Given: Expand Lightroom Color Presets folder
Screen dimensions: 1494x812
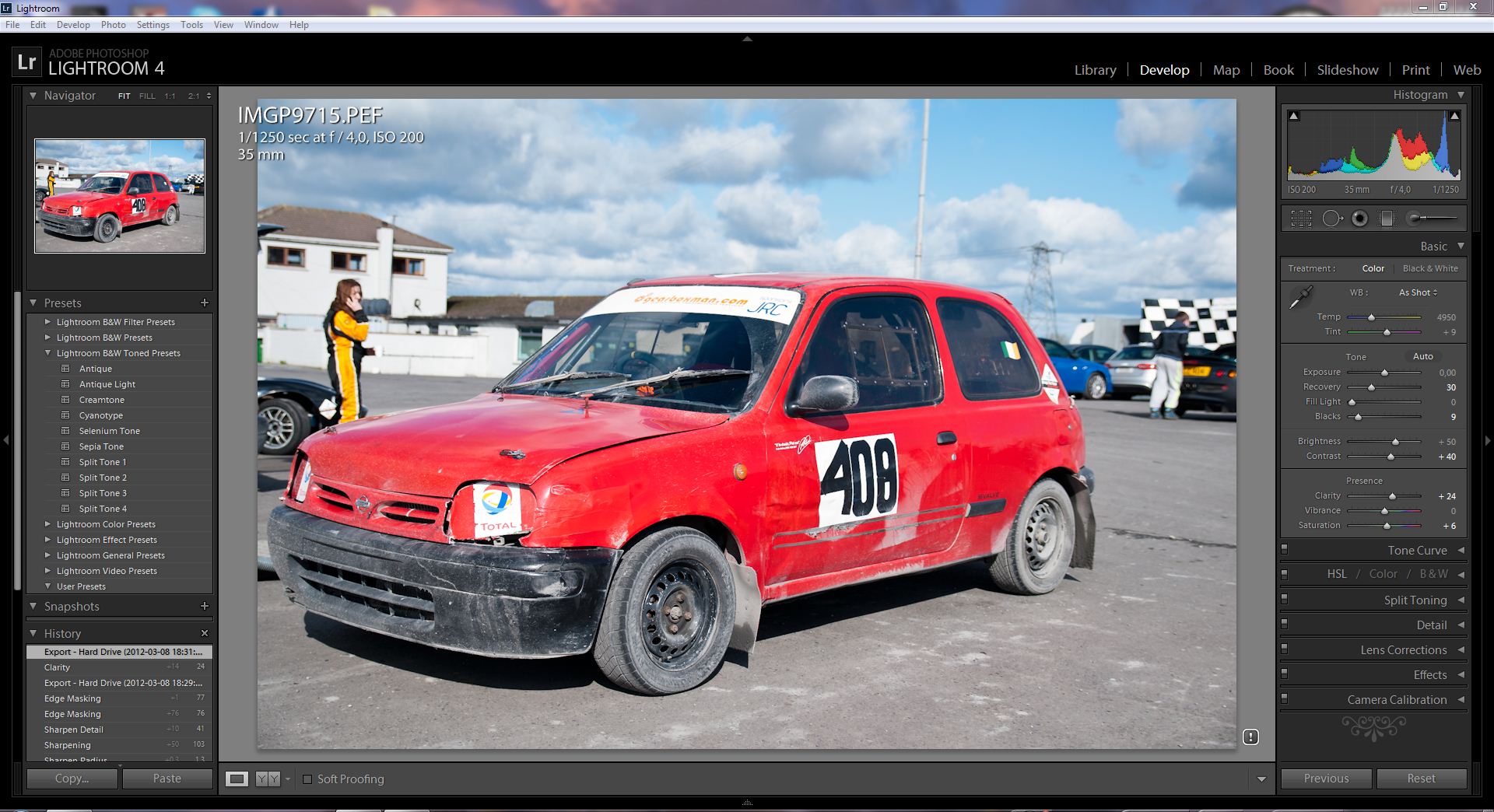Looking at the screenshot, I should pyautogui.click(x=48, y=524).
